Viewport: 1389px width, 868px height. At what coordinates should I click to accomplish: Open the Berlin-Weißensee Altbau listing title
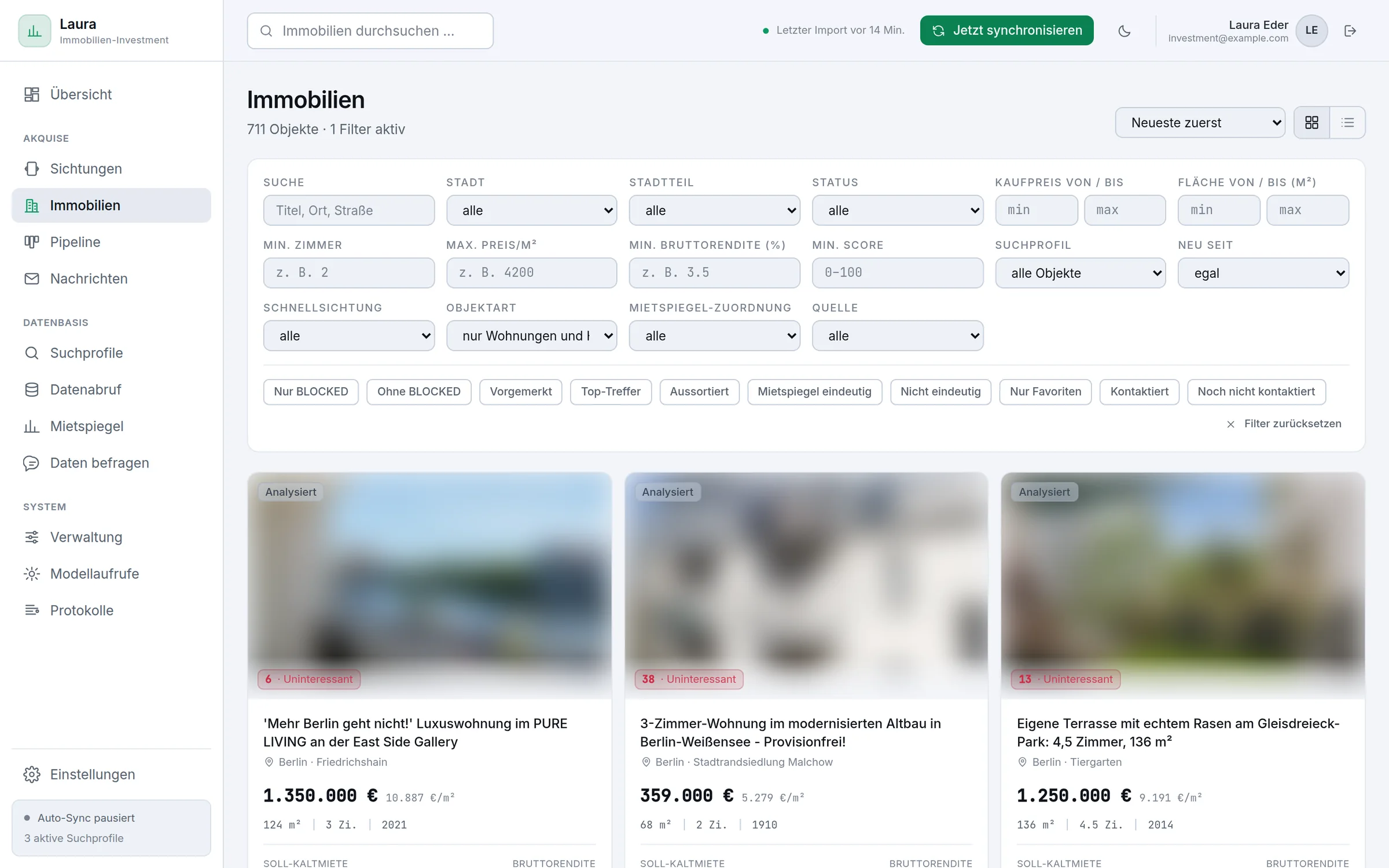click(791, 732)
